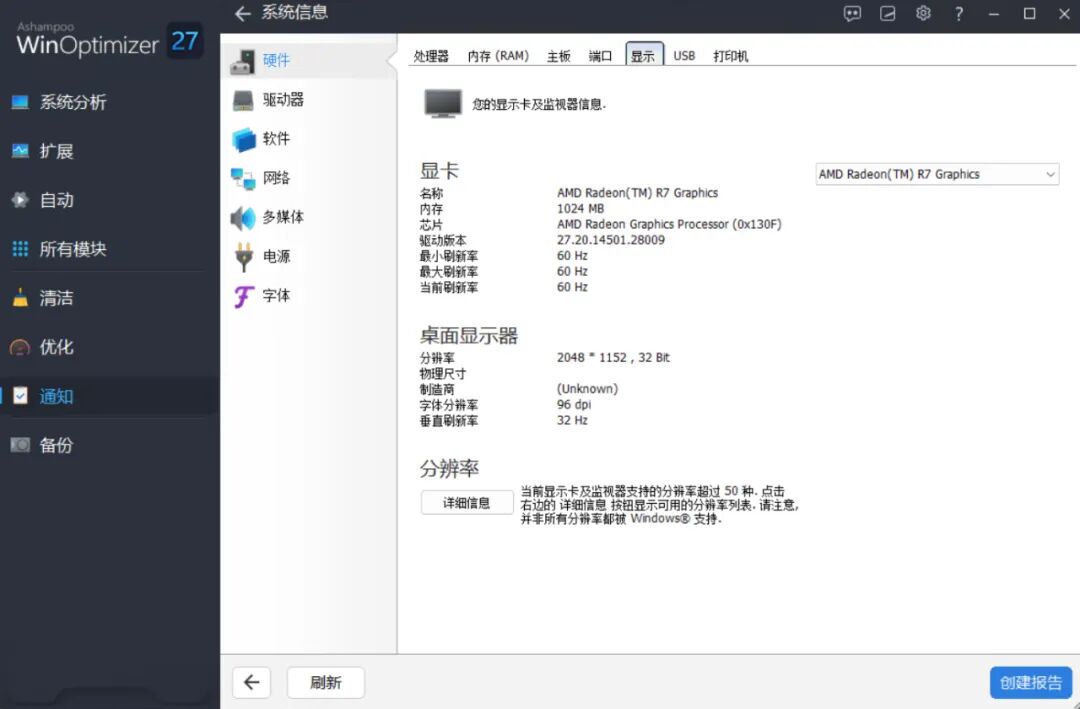Click driver version 27.20.14501.28009
This screenshot has height=709, width=1080.
pyautogui.click(x=611, y=240)
